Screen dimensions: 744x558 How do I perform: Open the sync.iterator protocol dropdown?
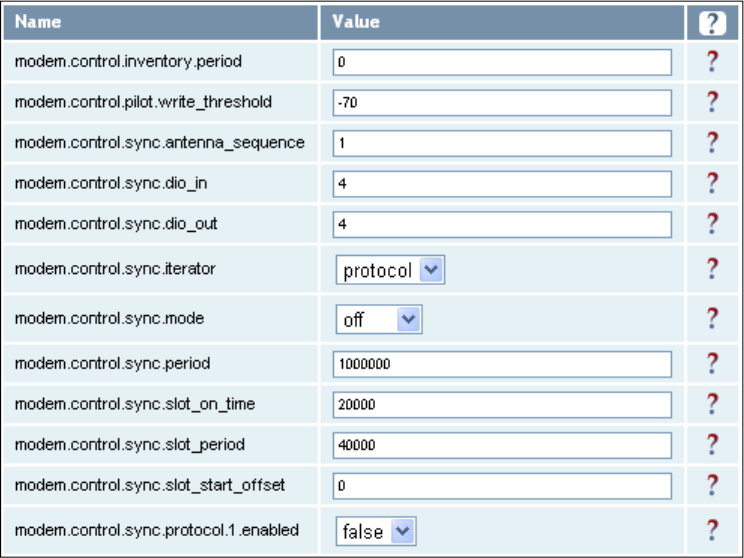pos(390,270)
